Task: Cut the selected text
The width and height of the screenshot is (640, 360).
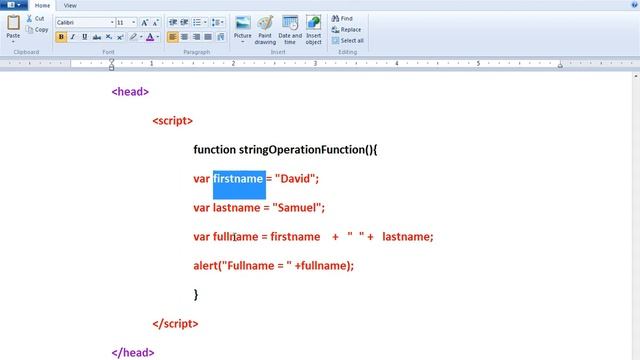Action: 35,19
